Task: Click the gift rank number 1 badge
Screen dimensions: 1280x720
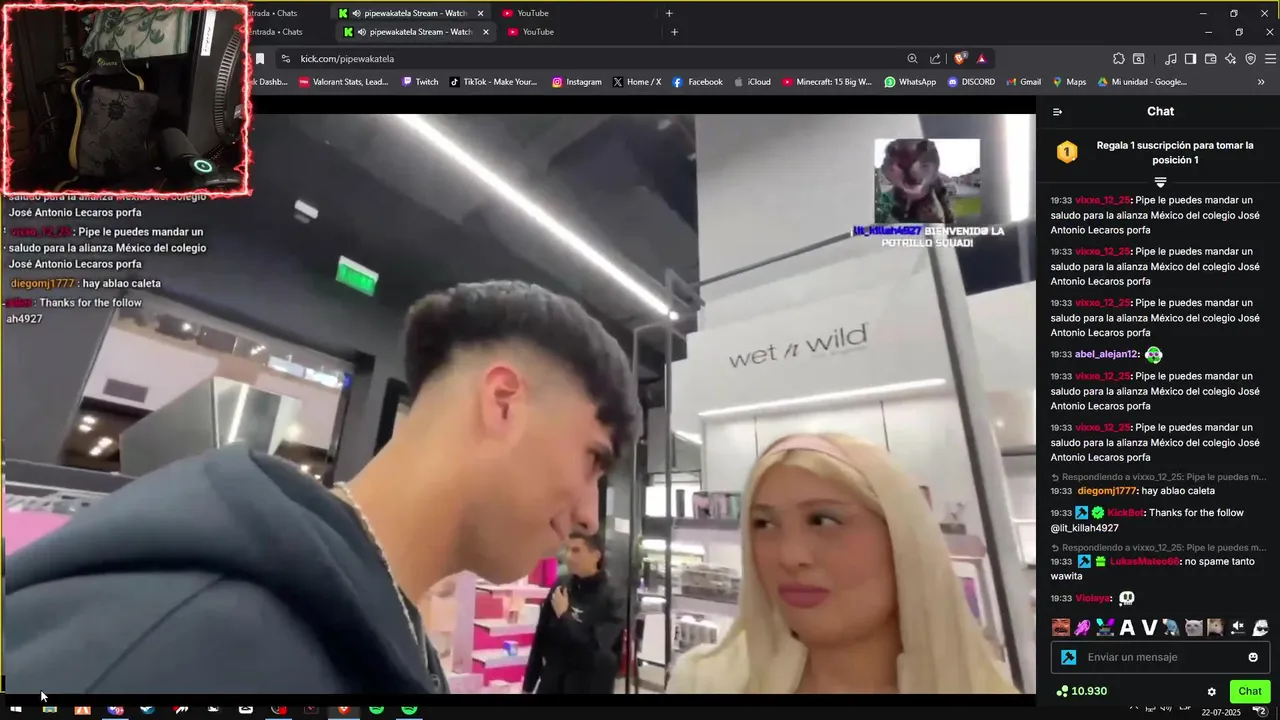Action: tap(1067, 152)
